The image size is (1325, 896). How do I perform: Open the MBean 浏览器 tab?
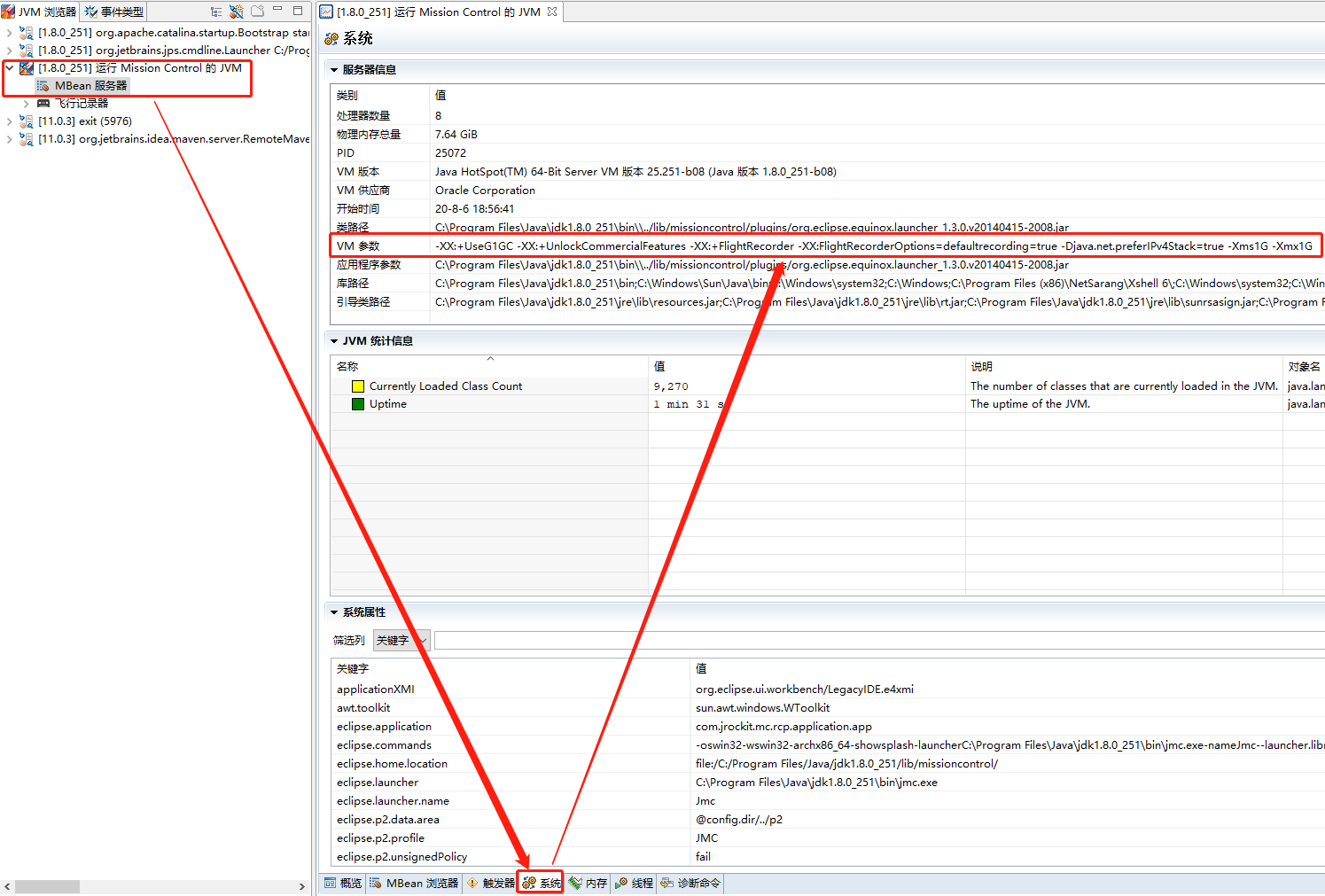[413, 883]
